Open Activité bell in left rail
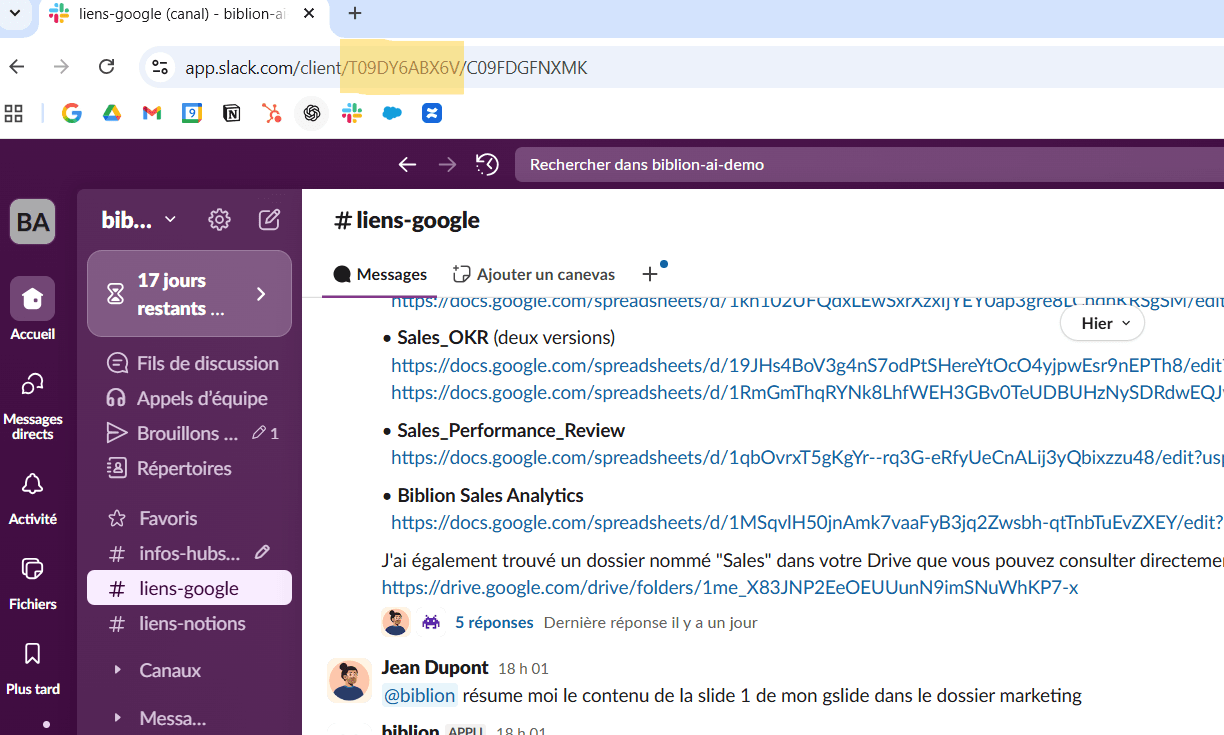The height and width of the screenshot is (735, 1224). click(33, 499)
